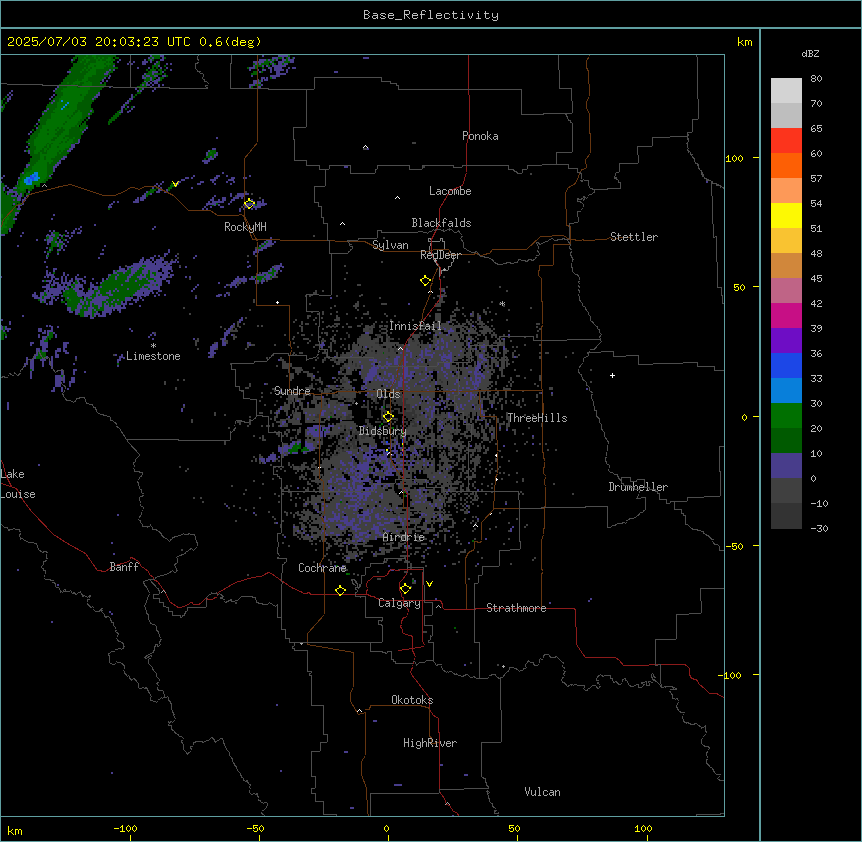Select the ThreeHills label
This screenshot has height=842, width=862.
(537, 418)
